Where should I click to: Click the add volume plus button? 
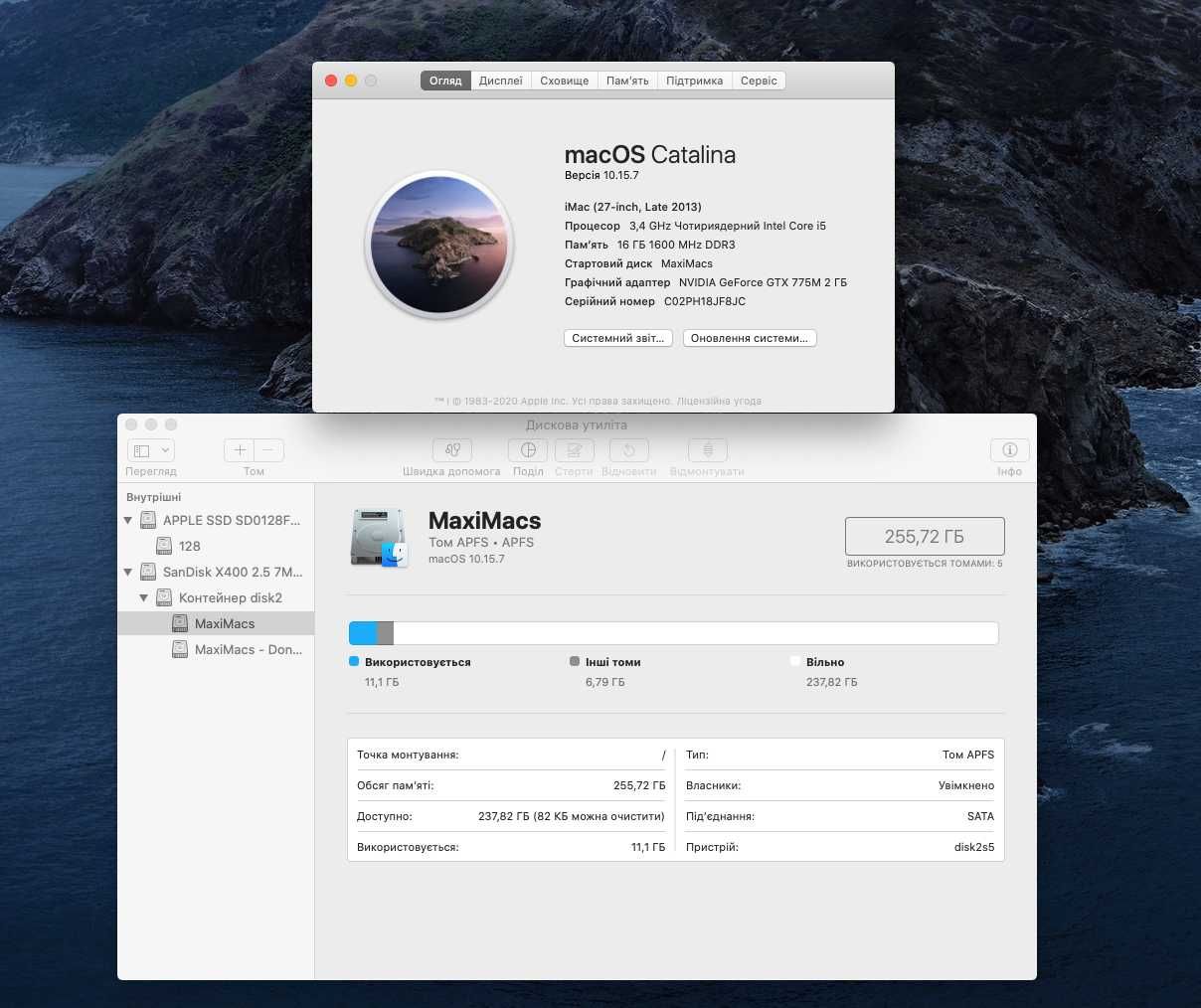click(x=239, y=450)
